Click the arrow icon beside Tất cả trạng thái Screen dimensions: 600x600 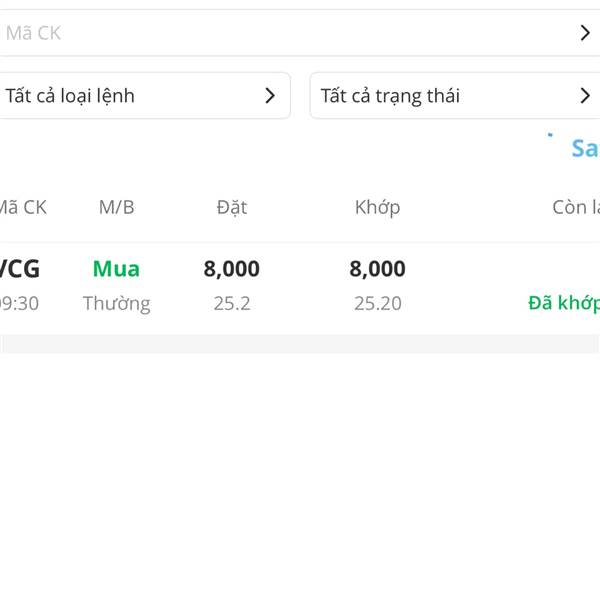585,96
